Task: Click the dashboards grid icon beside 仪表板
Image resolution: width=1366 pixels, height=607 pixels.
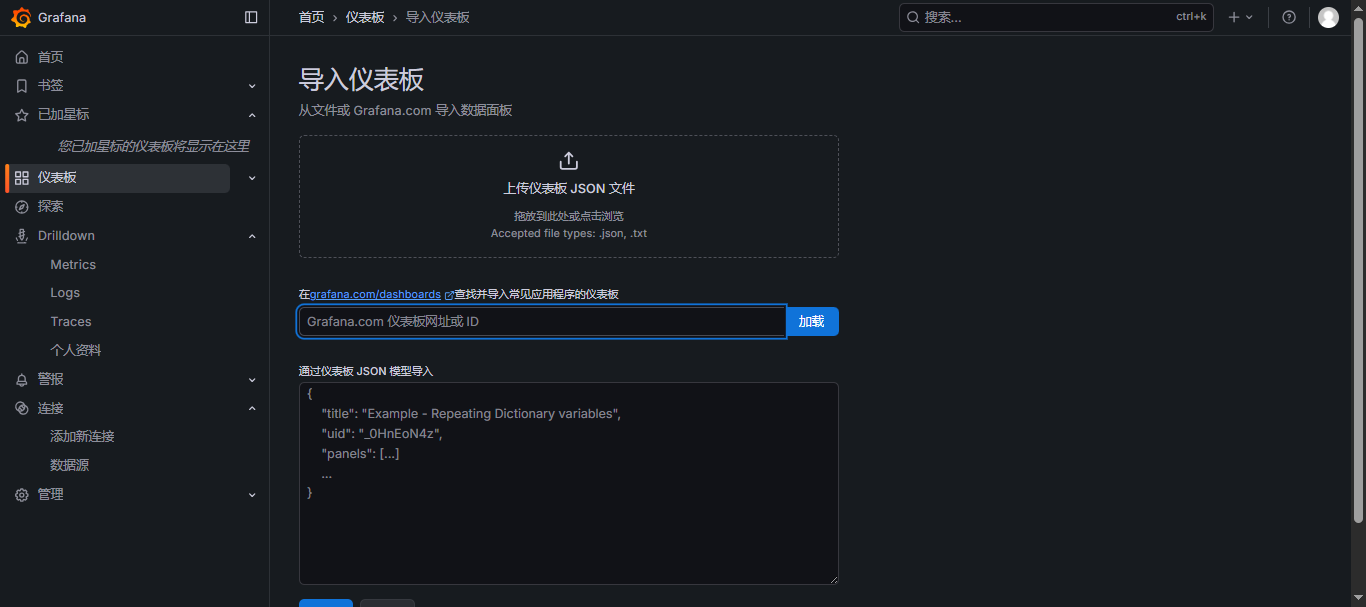Action: coord(22,178)
